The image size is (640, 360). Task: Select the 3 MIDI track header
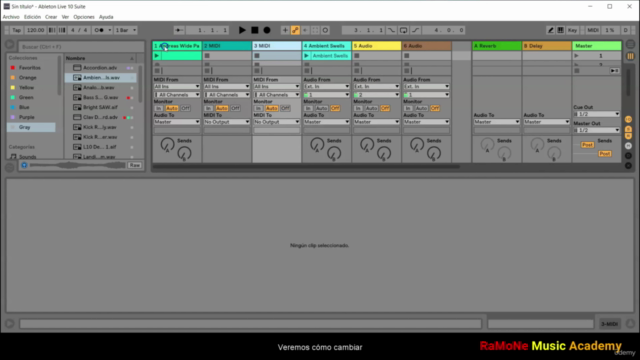tap(277, 46)
